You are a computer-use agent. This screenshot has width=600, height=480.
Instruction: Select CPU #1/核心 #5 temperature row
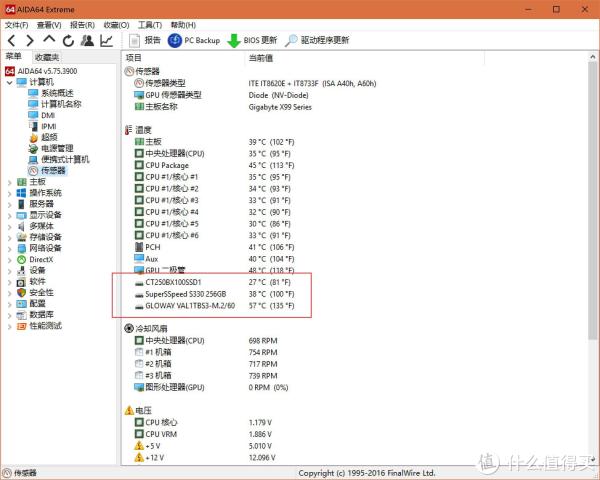pyautogui.click(x=213, y=224)
